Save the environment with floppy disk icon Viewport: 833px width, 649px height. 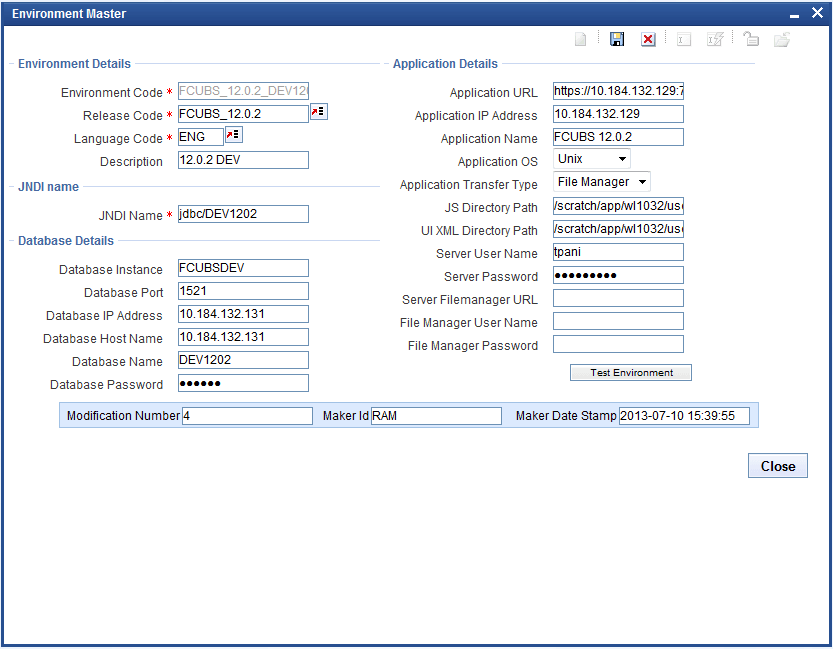point(617,39)
